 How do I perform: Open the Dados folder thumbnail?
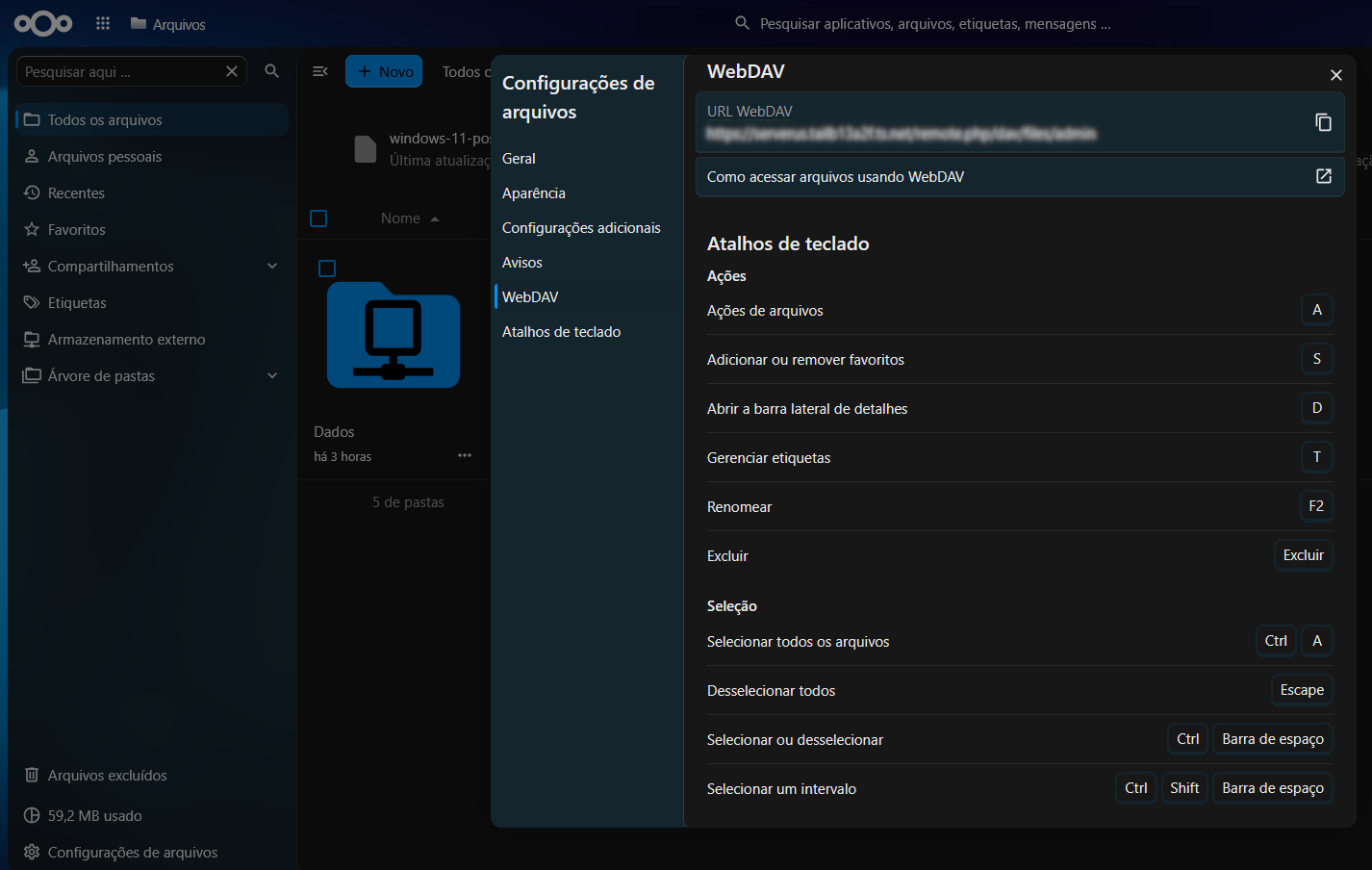tap(393, 336)
